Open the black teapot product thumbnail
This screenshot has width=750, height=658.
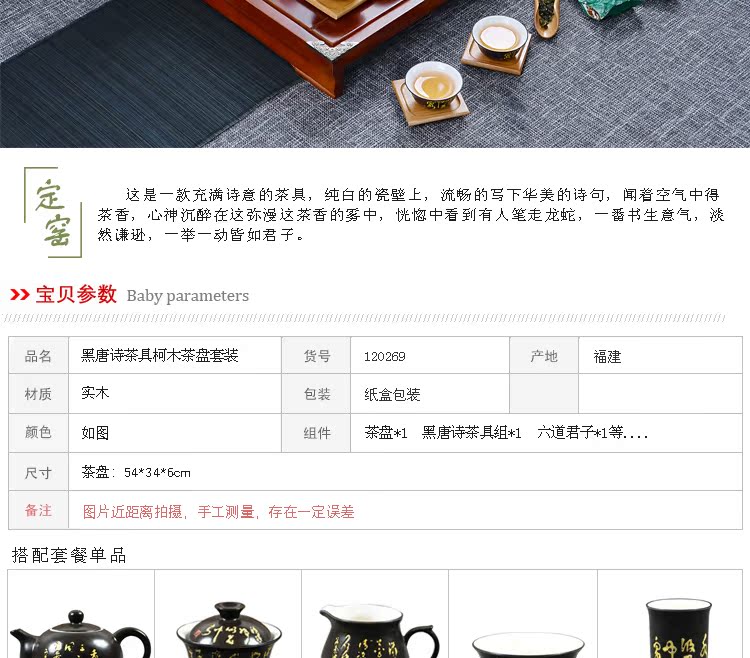click(81, 614)
